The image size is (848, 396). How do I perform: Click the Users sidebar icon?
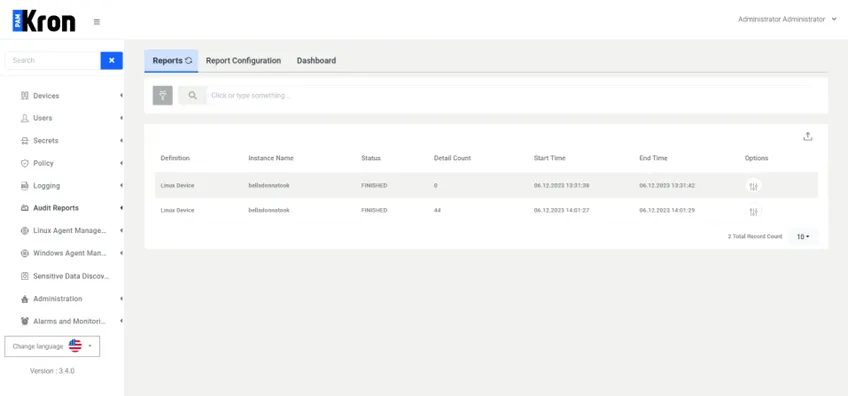point(24,118)
